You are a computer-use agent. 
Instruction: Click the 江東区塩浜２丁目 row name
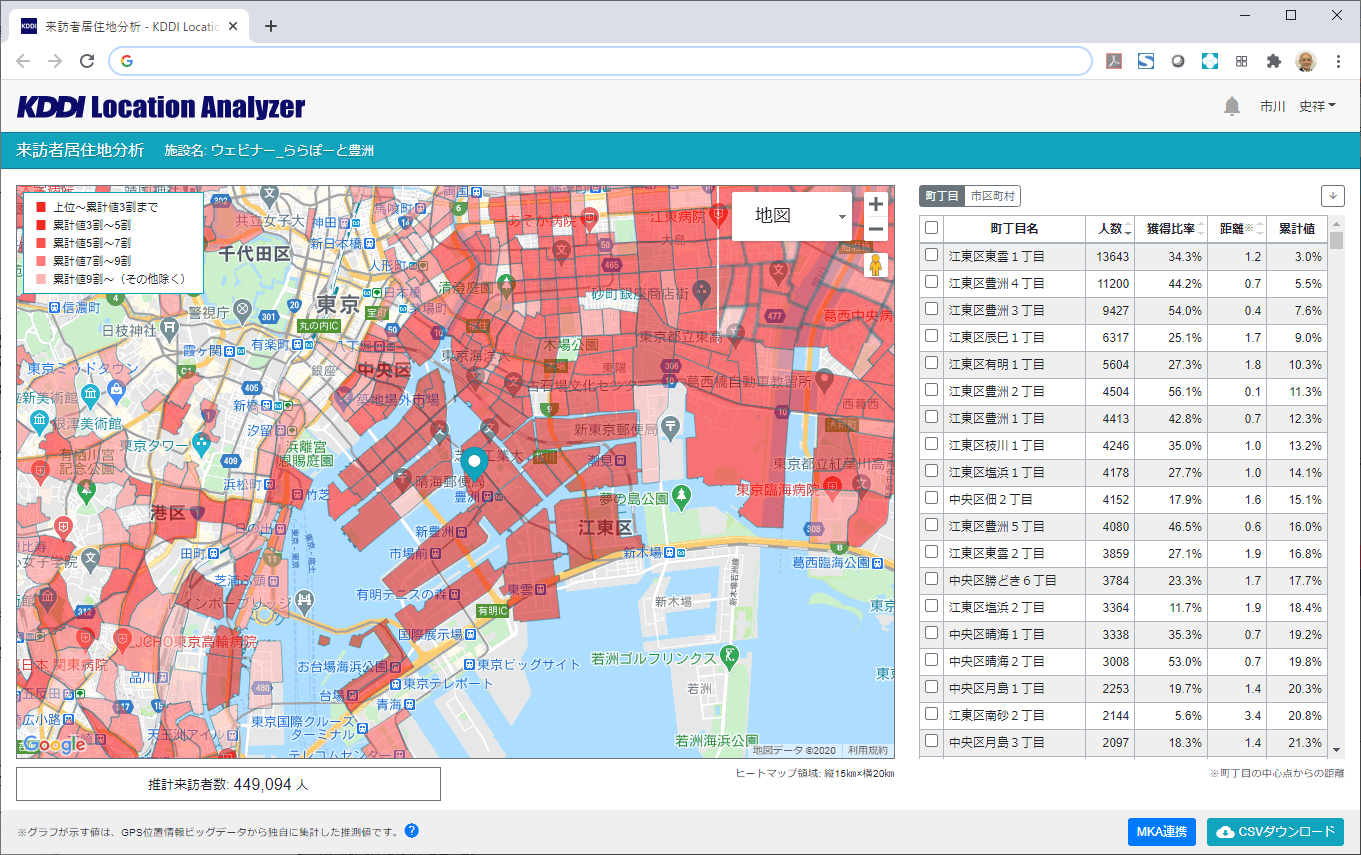[996, 607]
